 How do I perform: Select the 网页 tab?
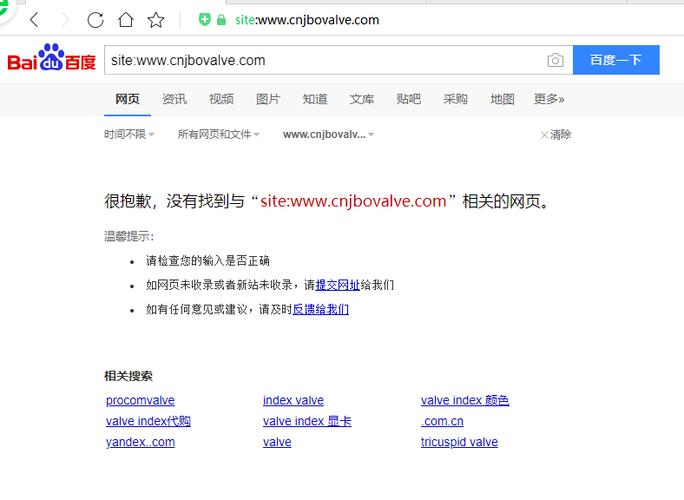(127, 99)
